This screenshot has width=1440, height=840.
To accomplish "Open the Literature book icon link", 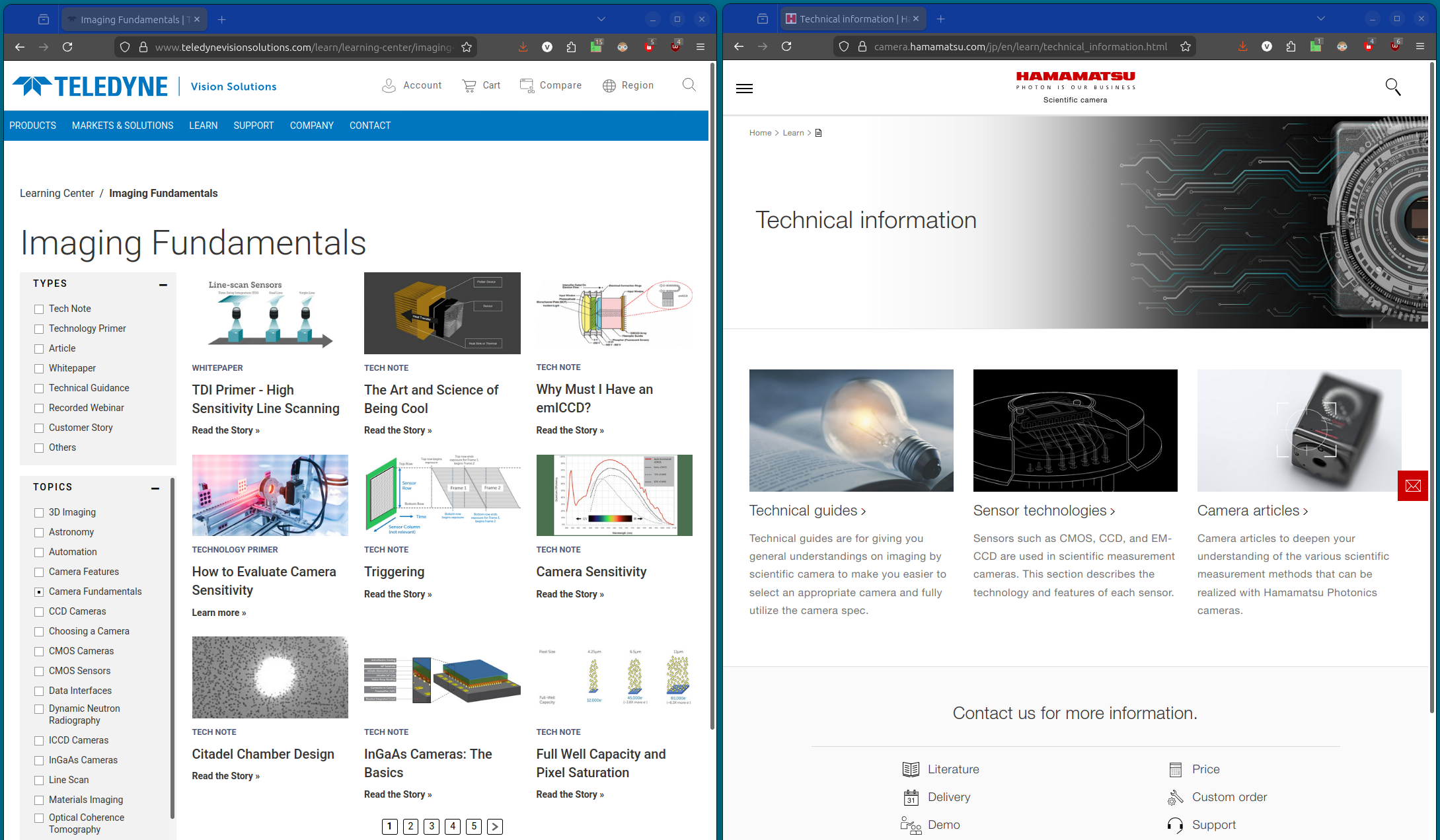I will click(x=911, y=769).
